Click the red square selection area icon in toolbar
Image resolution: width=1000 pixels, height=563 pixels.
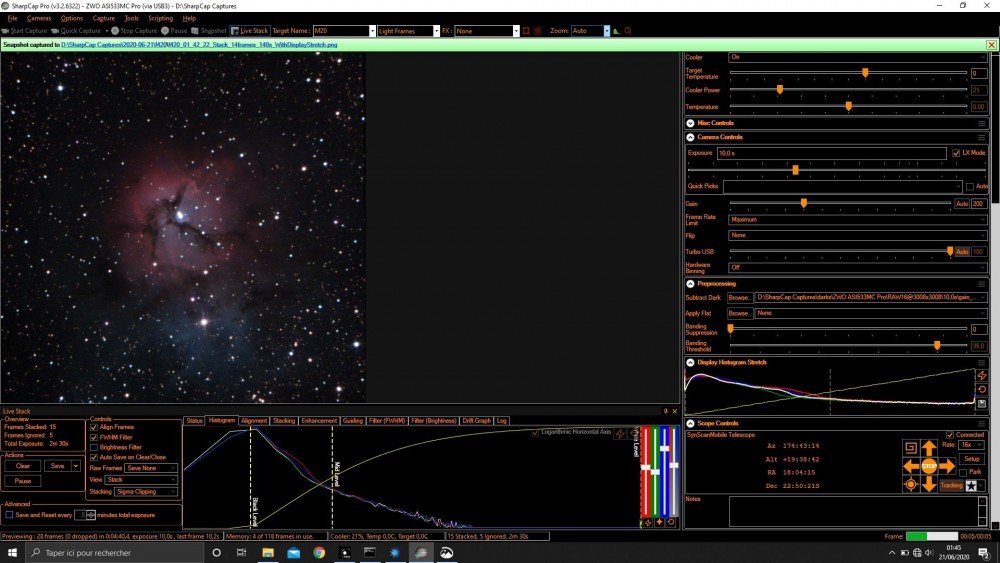click(526, 31)
